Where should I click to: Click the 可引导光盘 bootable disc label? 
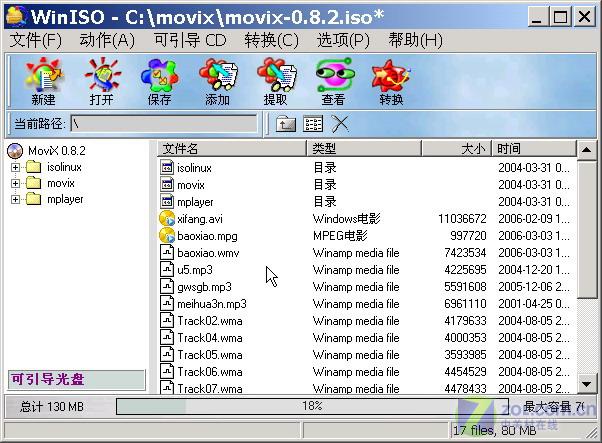click(76, 379)
